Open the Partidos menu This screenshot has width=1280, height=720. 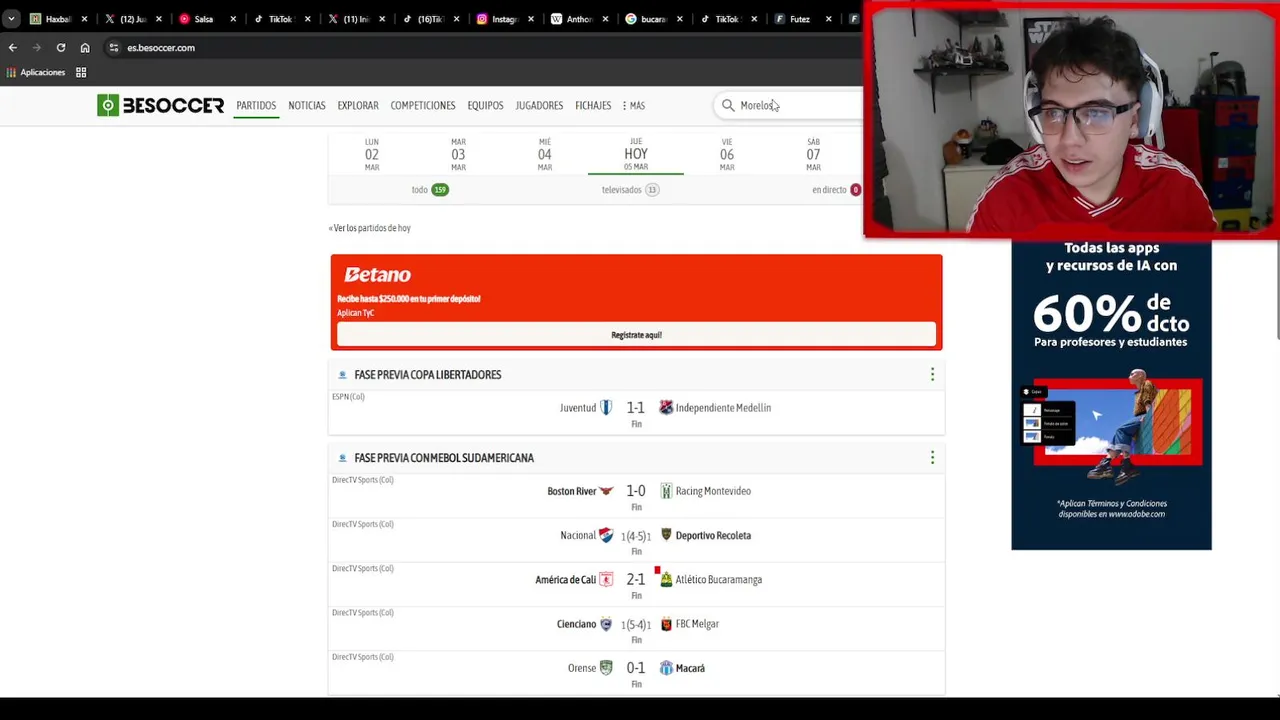tap(256, 105)
